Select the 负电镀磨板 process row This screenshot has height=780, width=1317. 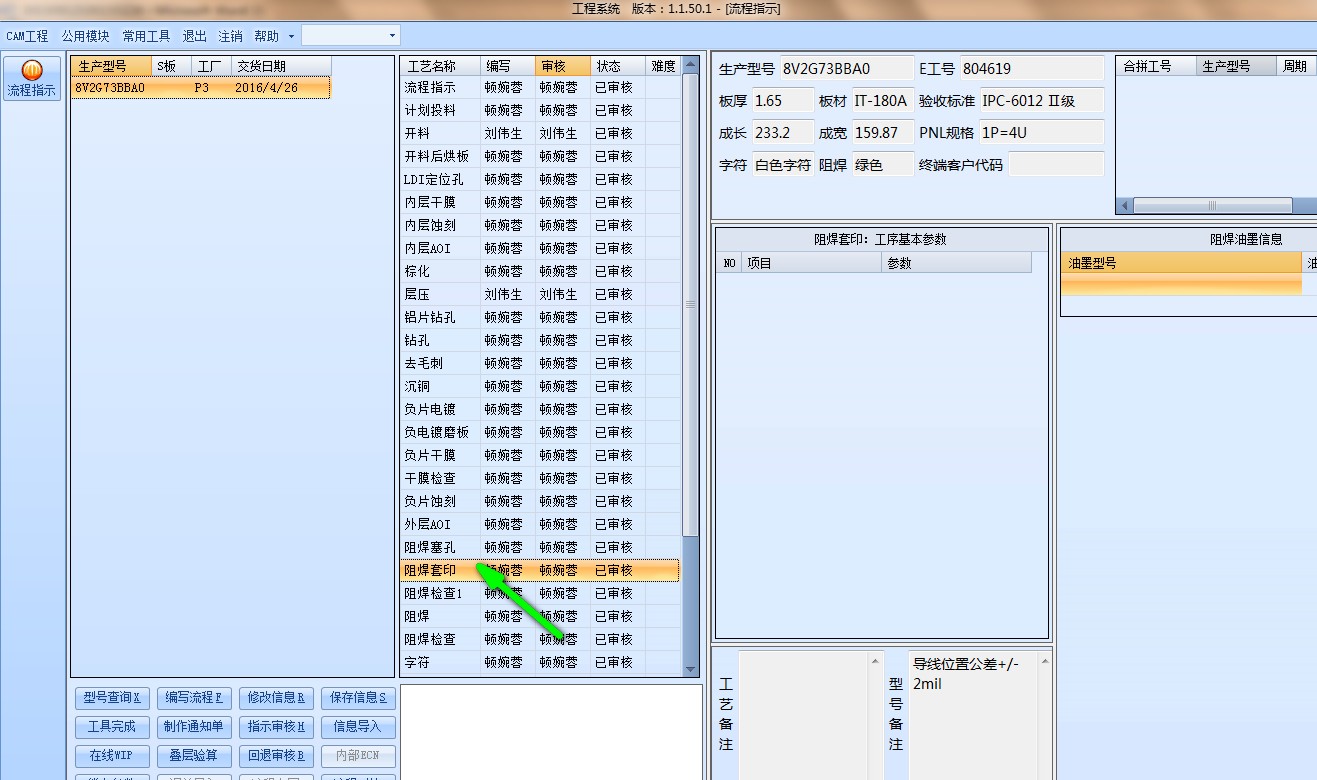click(540, 432)
